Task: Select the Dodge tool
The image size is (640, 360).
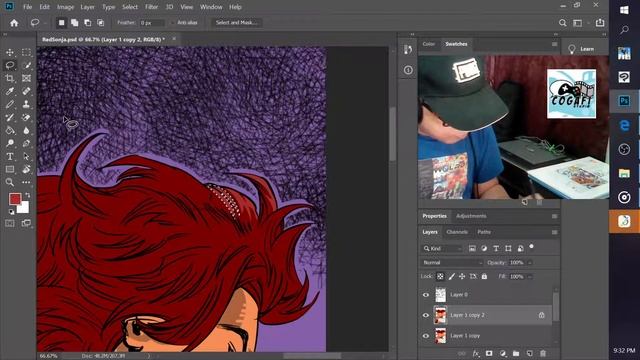Action: [x=10, y=144]
